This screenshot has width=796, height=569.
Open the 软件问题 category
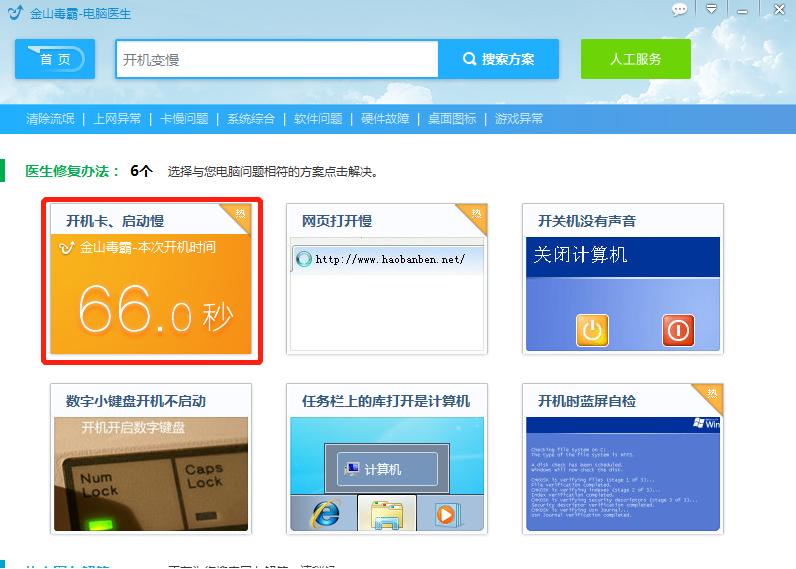(x=318, y=119)
